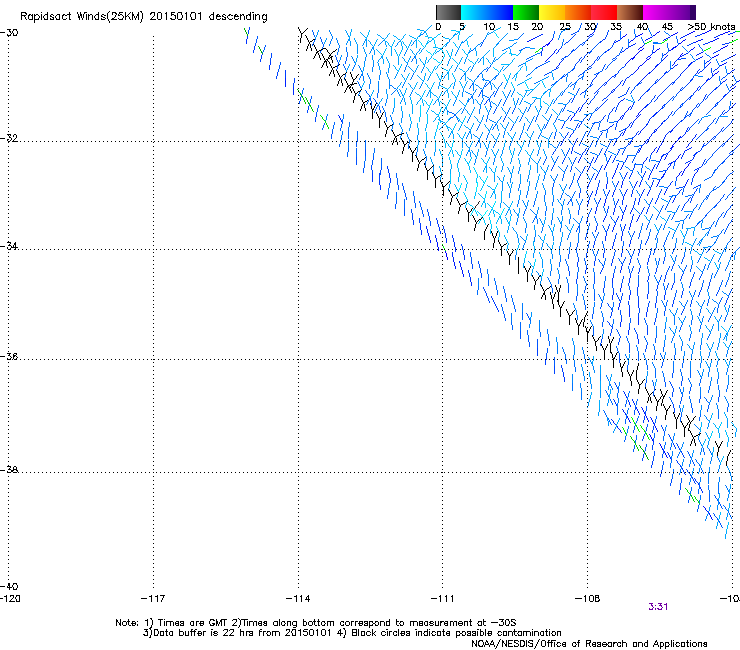740x650 pixels.
Task: Click the -108 longitude axis label
Action: pos(587,599)
